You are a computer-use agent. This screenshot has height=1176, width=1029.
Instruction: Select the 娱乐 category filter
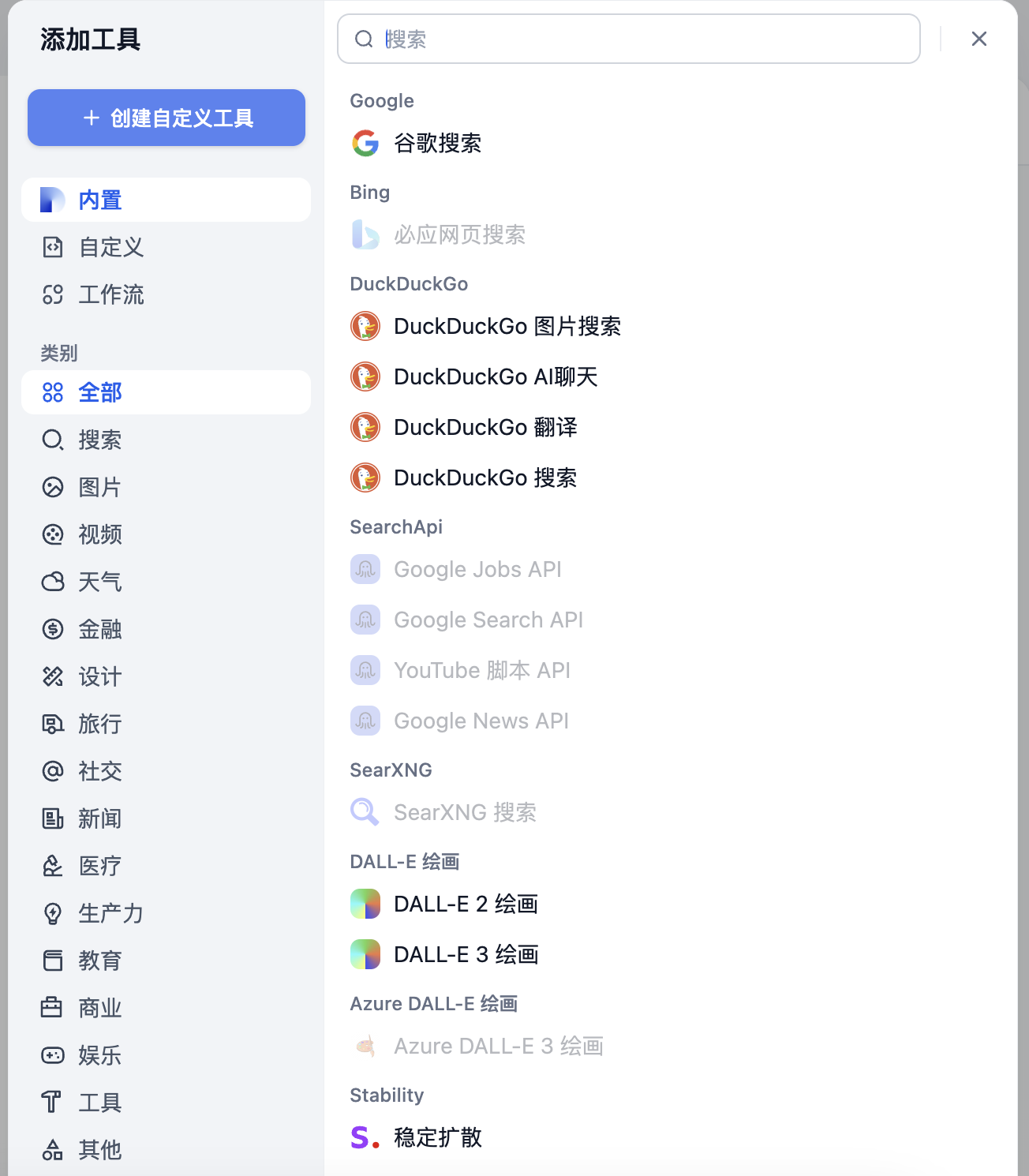[99, 1055]
